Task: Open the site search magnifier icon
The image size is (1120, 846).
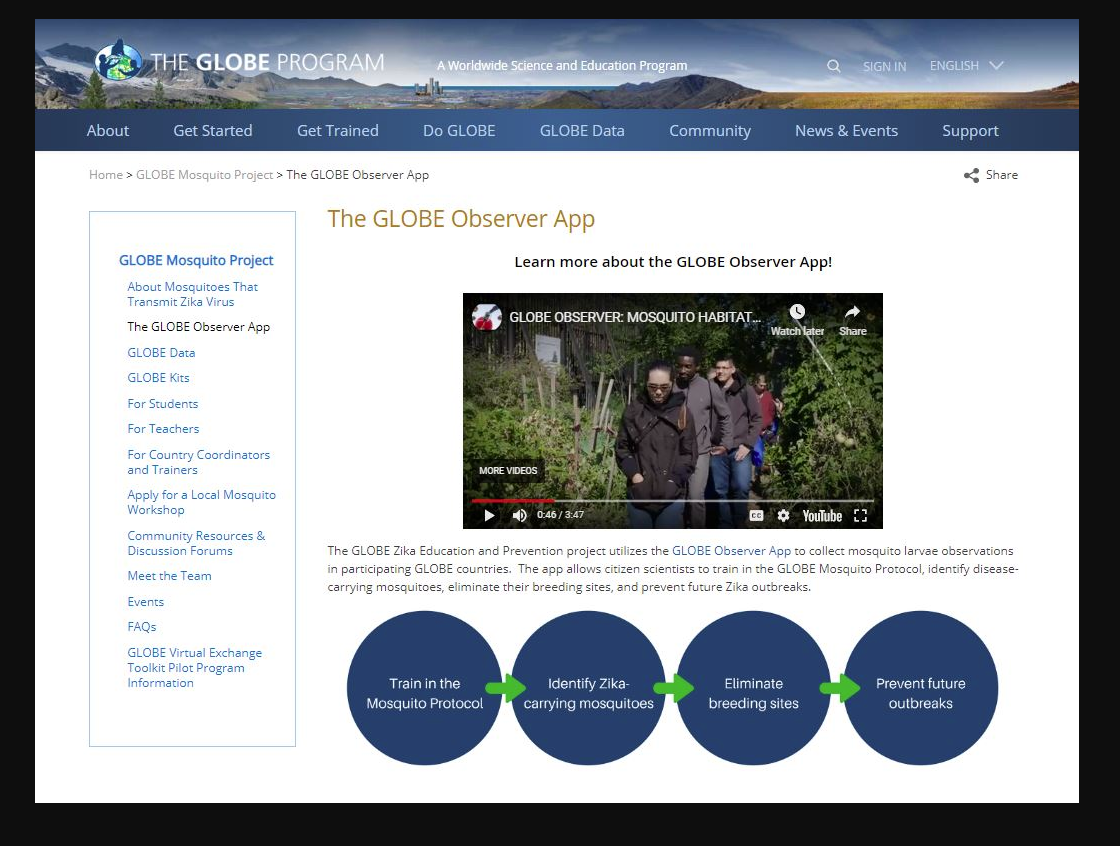Action: pyautogui.click(x=834, y=66)
